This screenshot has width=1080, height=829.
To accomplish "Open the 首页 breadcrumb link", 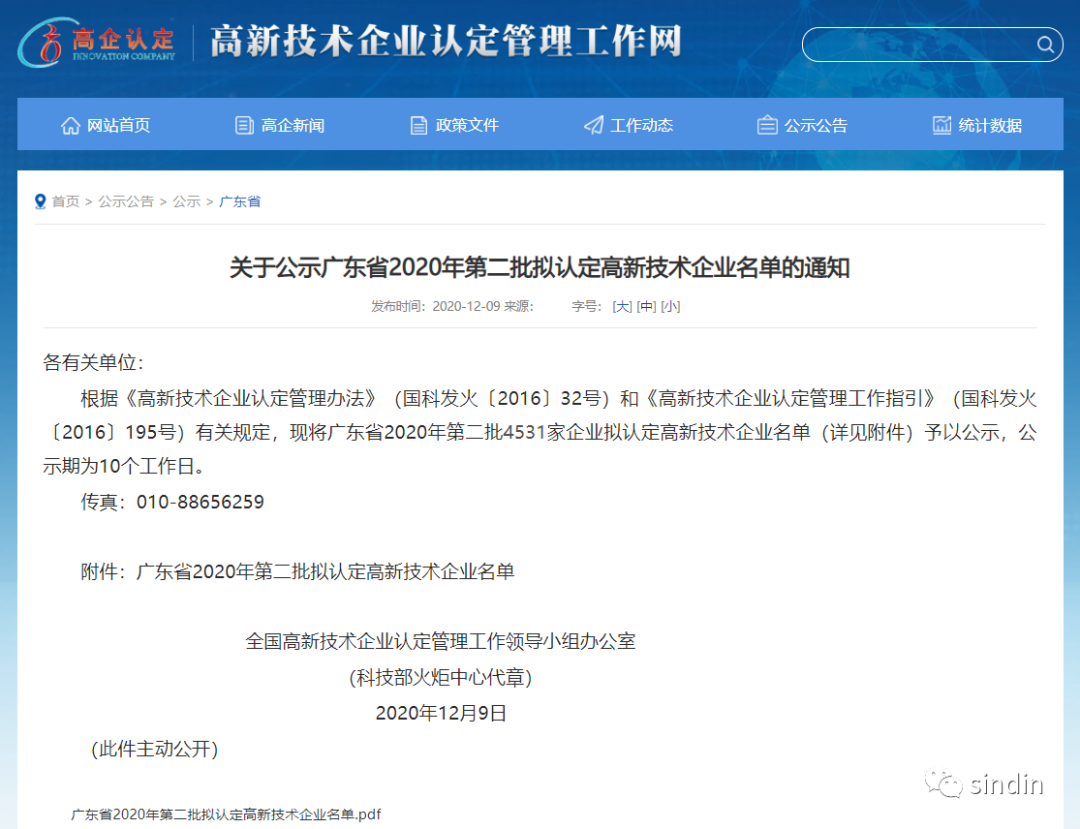I will coord(65,201).
